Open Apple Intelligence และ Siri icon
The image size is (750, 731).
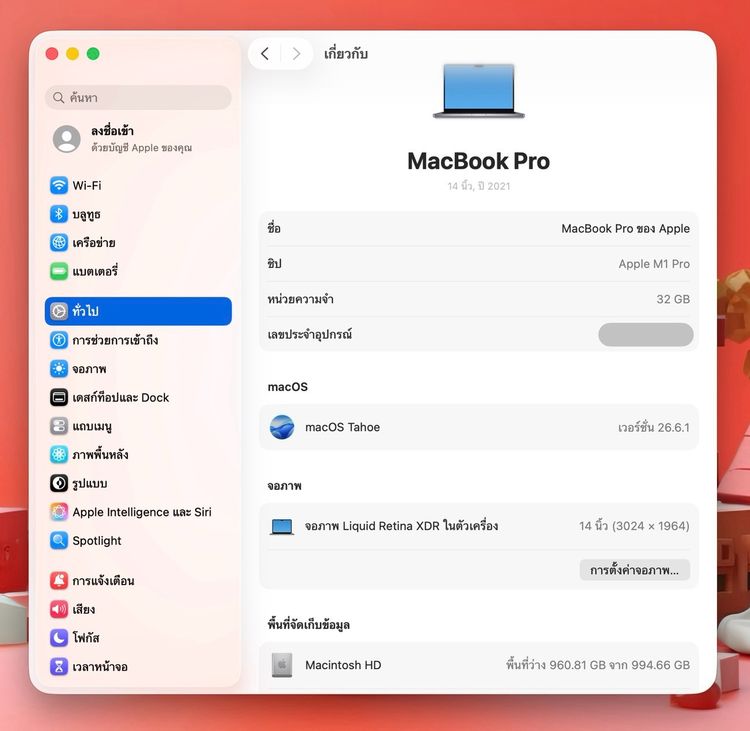pos(59,512)
